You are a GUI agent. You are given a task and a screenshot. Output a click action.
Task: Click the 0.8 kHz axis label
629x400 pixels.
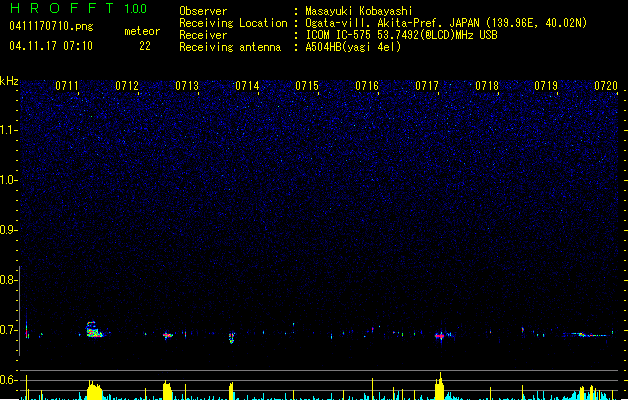click(x=8, y=280)
